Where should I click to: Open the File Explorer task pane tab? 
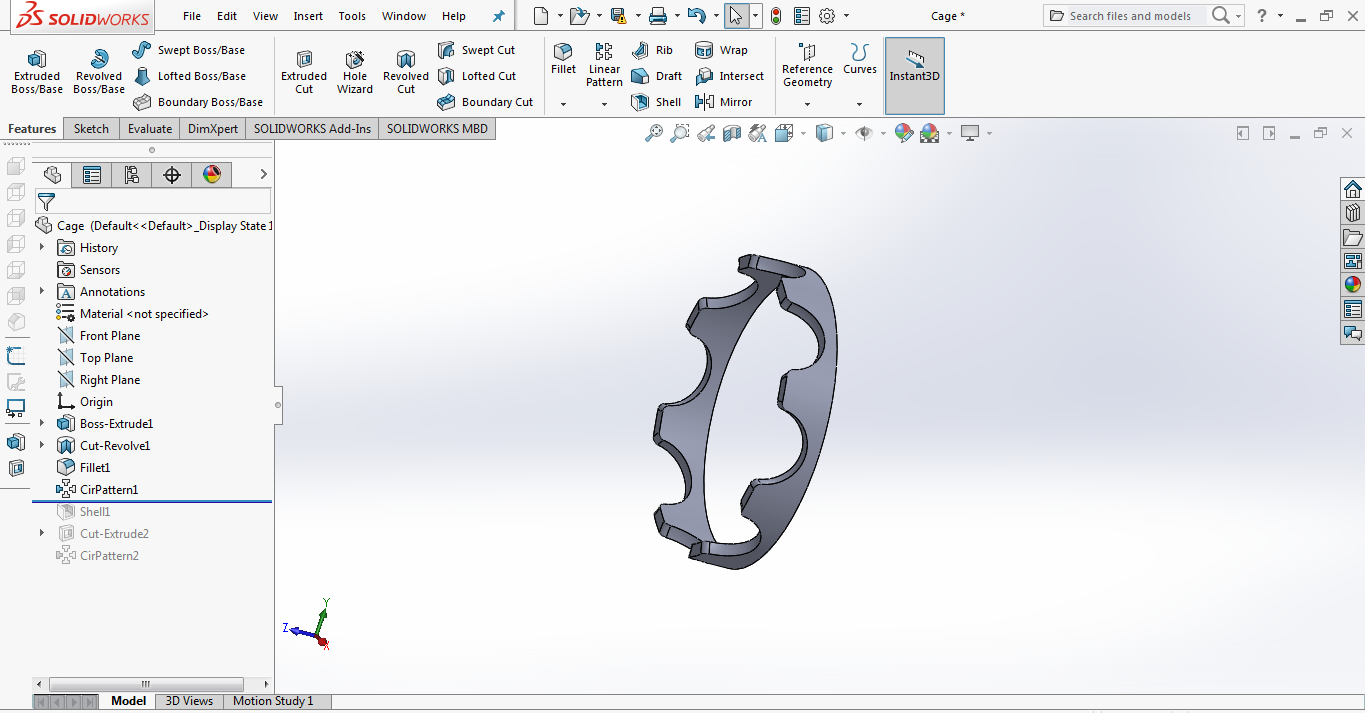click(x=1353, y=237)
